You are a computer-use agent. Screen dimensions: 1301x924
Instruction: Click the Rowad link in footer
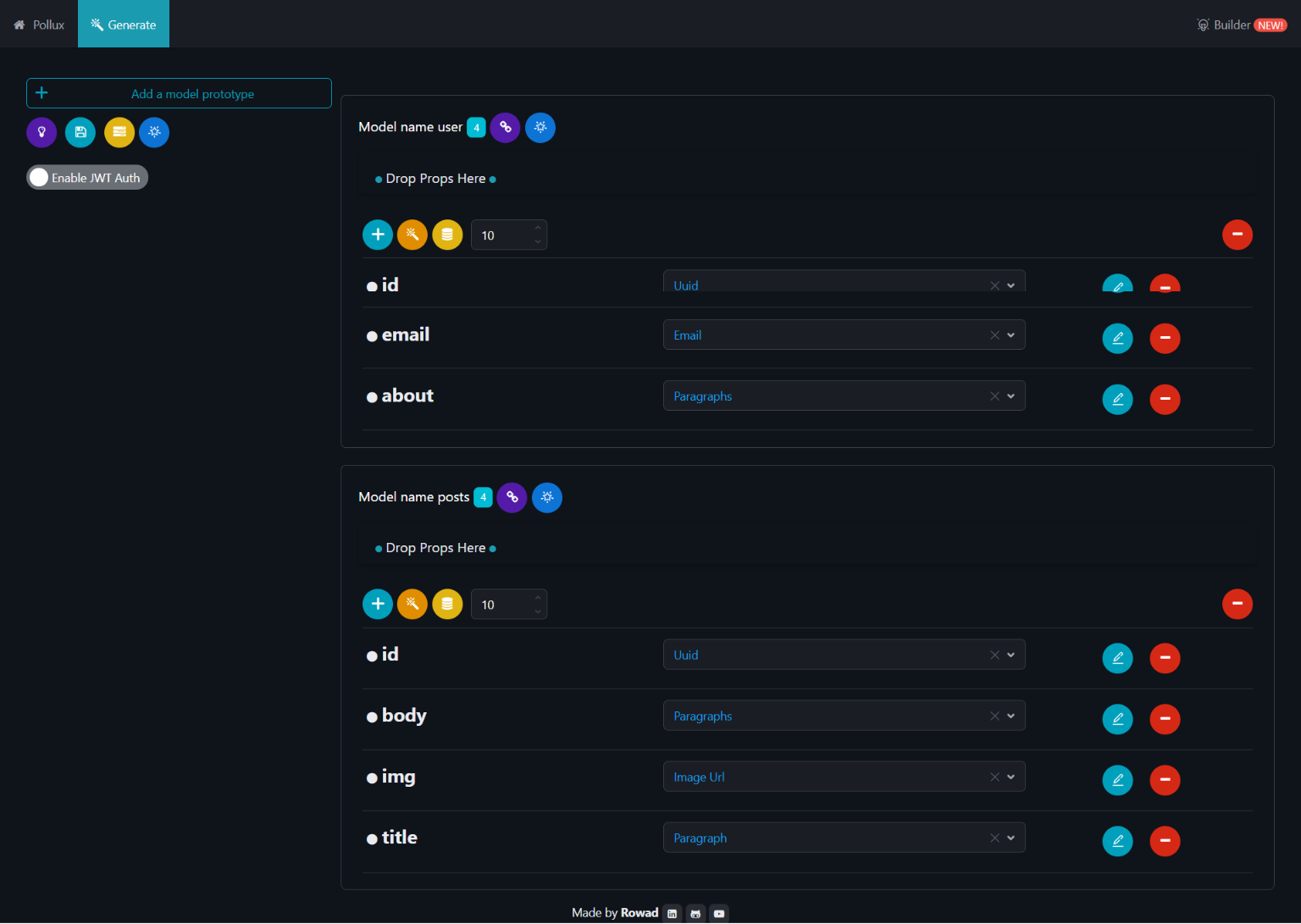[639, 912]
